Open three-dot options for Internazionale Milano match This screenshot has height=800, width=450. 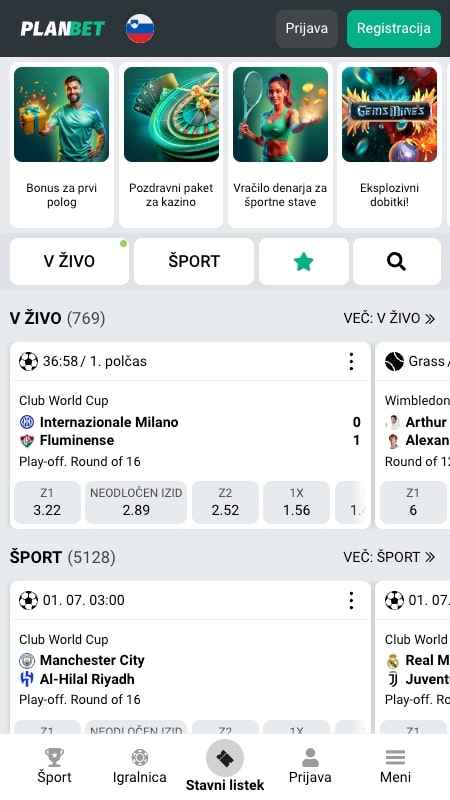(x=351, y=361)
